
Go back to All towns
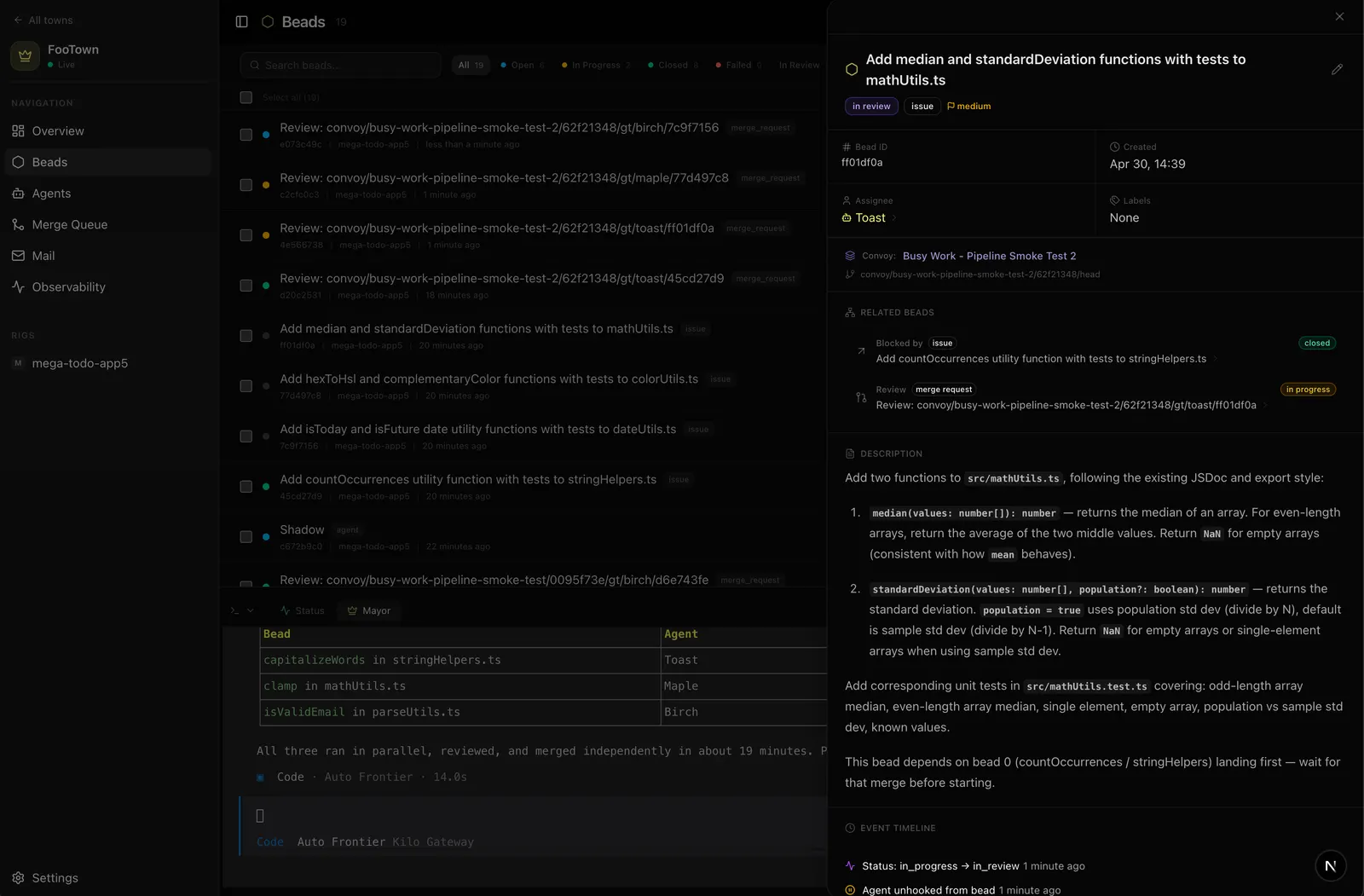(x=43, y=20)
